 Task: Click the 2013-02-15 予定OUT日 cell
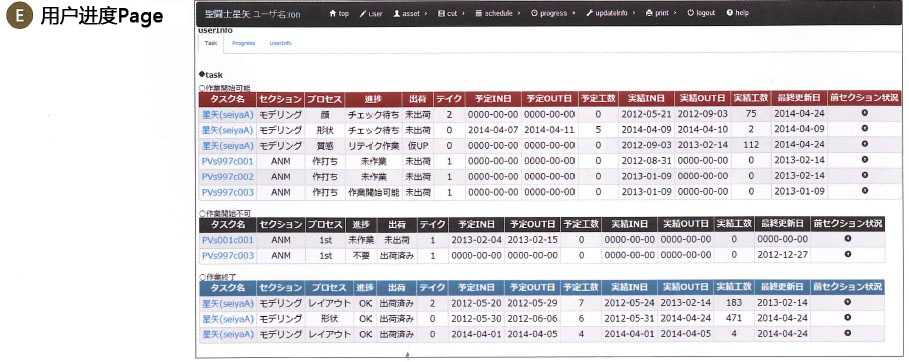click(x=532, y=240)
